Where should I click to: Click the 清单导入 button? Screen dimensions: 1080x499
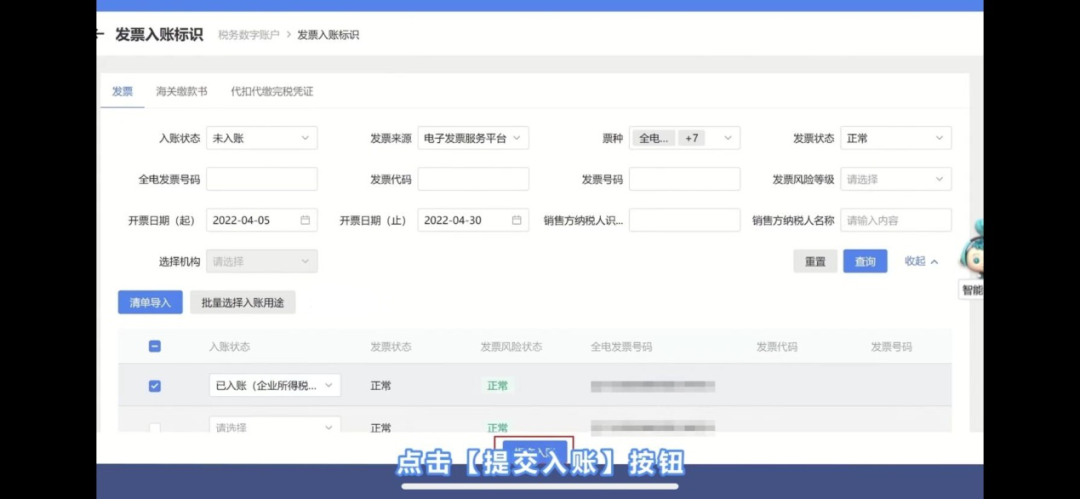tap(150, 302)
